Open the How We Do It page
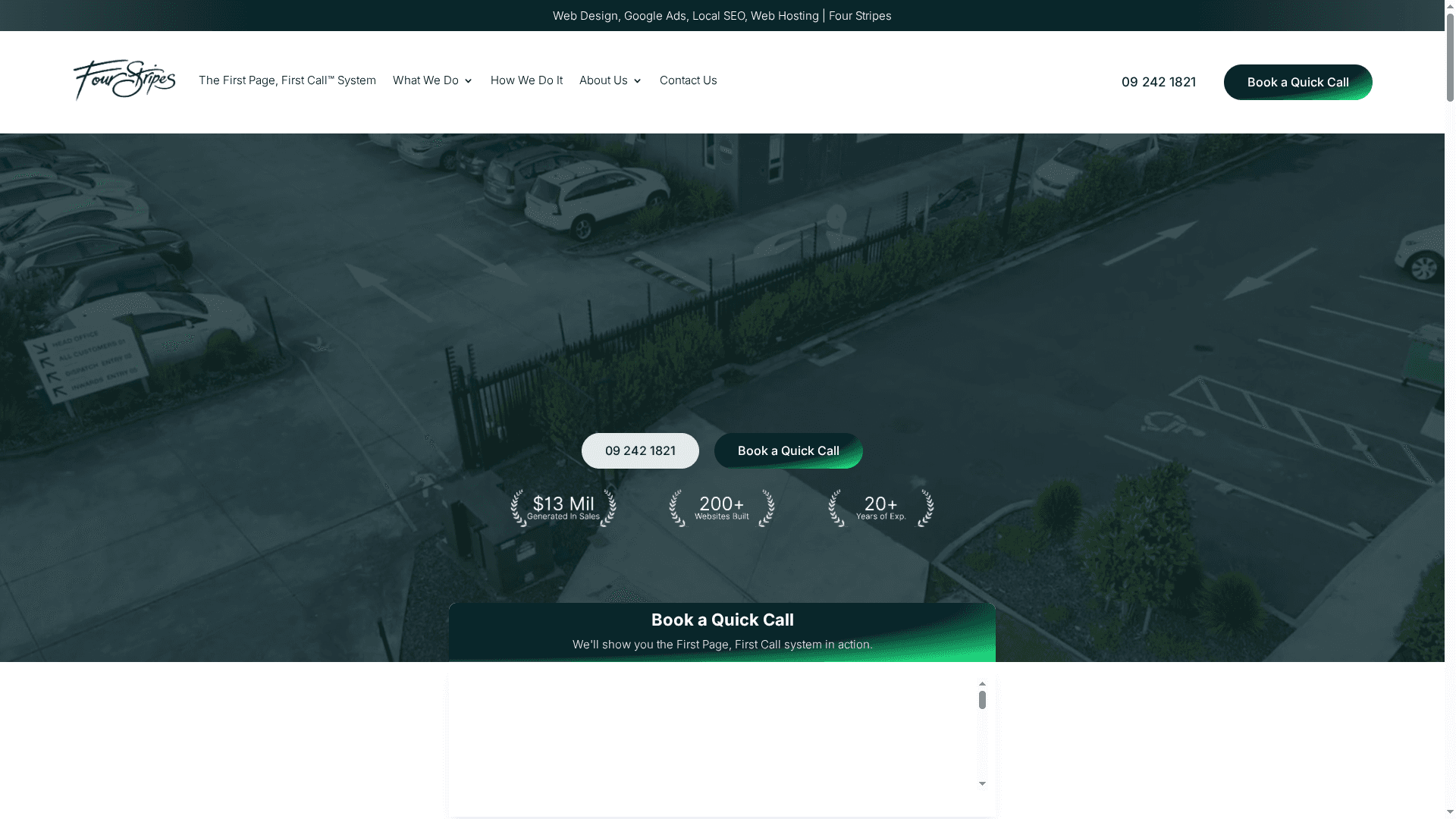Image resolution: width=1456 pixels, height=819 pixels. click(x=526, y=80)
